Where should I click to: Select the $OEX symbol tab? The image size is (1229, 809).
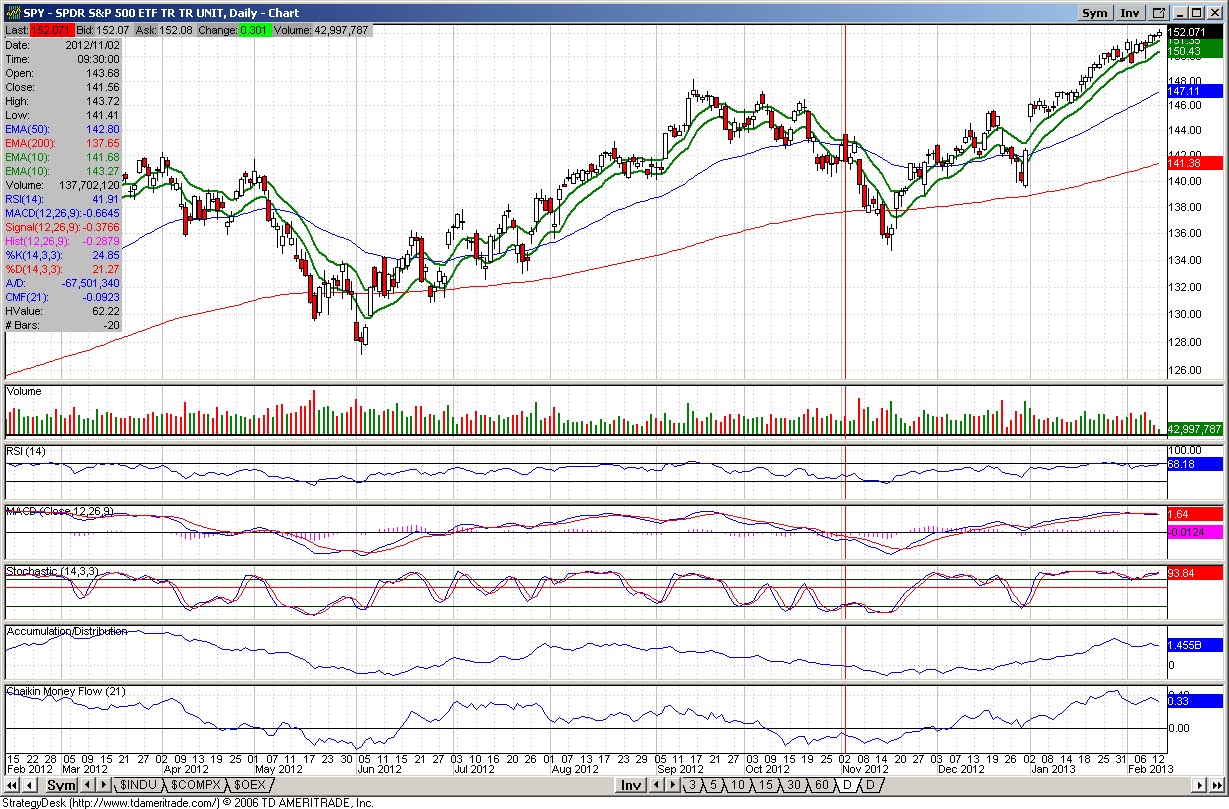click(x=250, y=785)
